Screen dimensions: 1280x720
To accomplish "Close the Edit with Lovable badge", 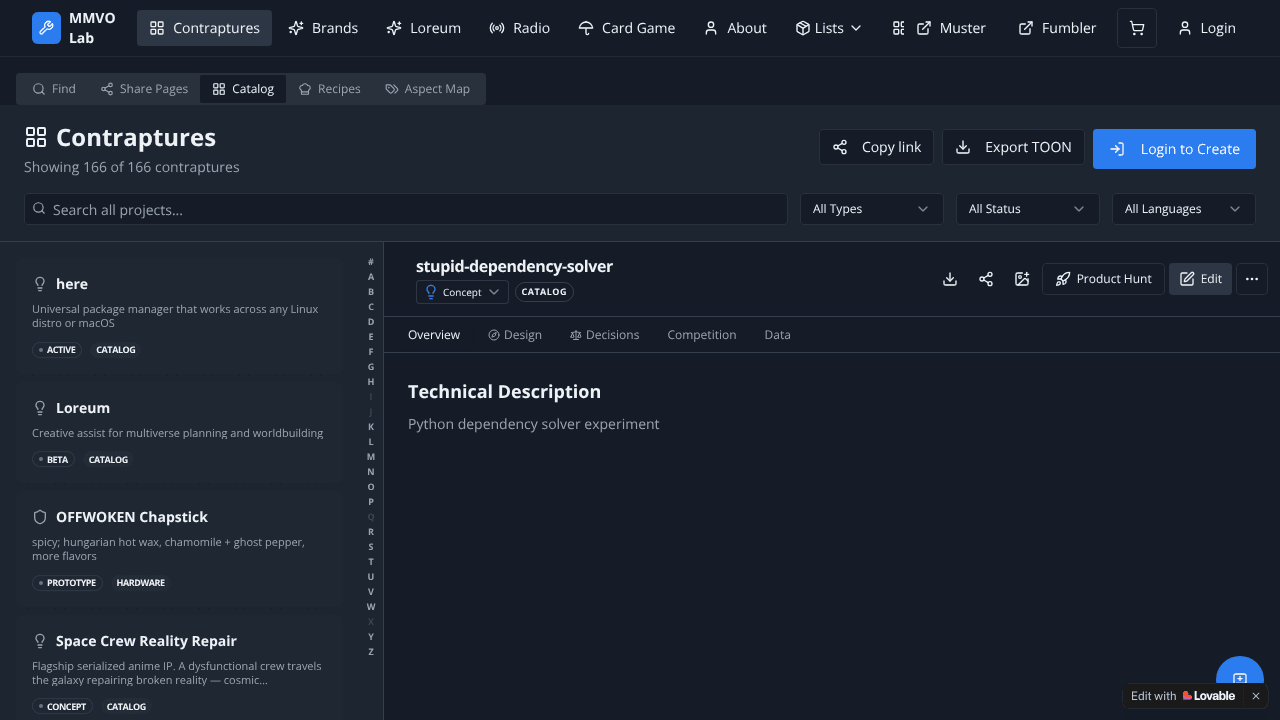I will coord(1256,696).
